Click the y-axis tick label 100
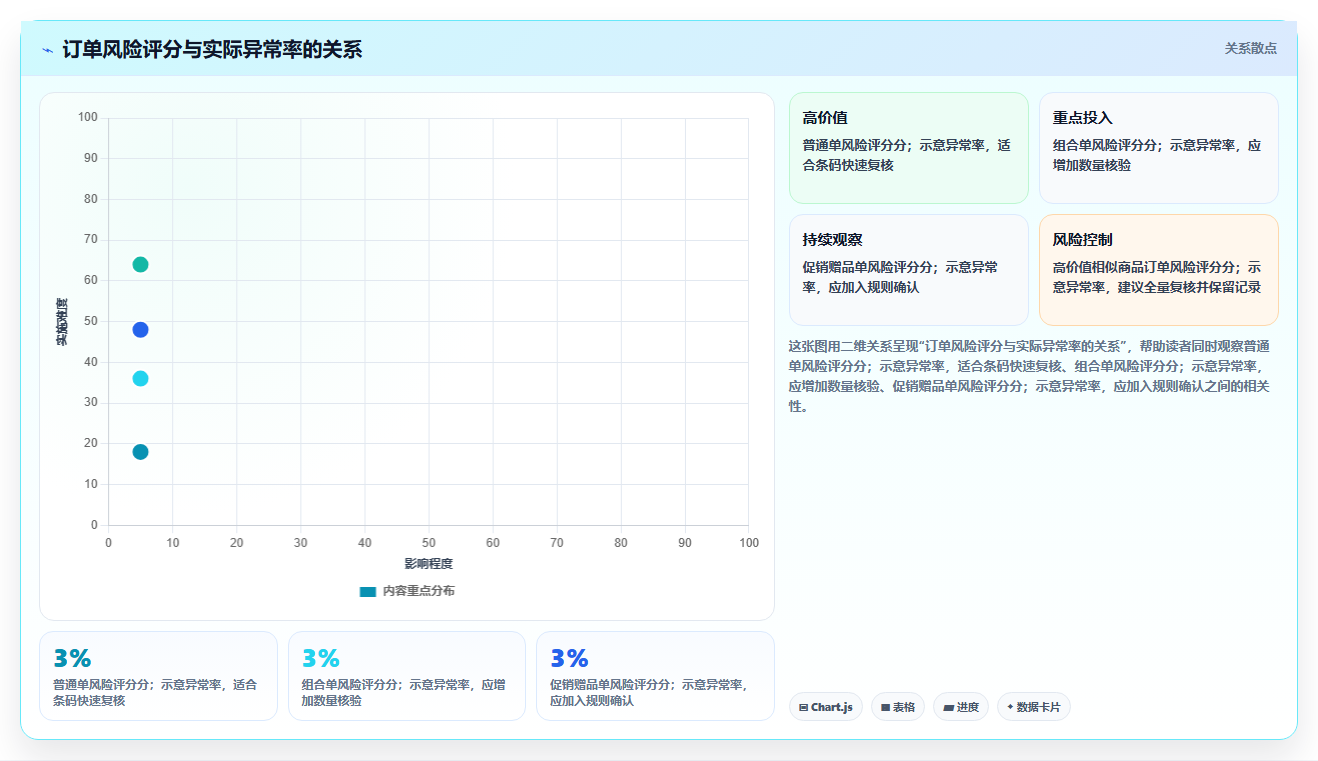Viewport: 1318px width, 761px height. [x=88, y=118]
